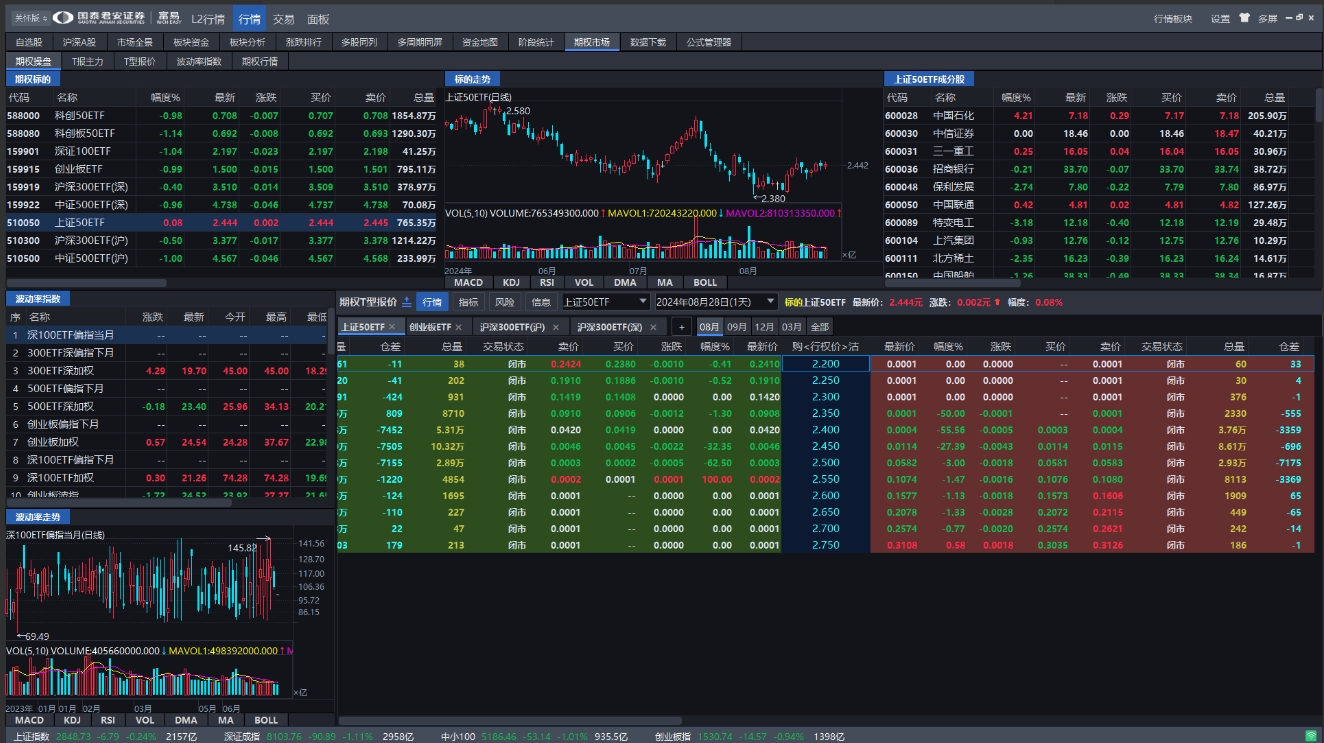Select RSI indicator under 波动率走势 chart

coord(108,720)
